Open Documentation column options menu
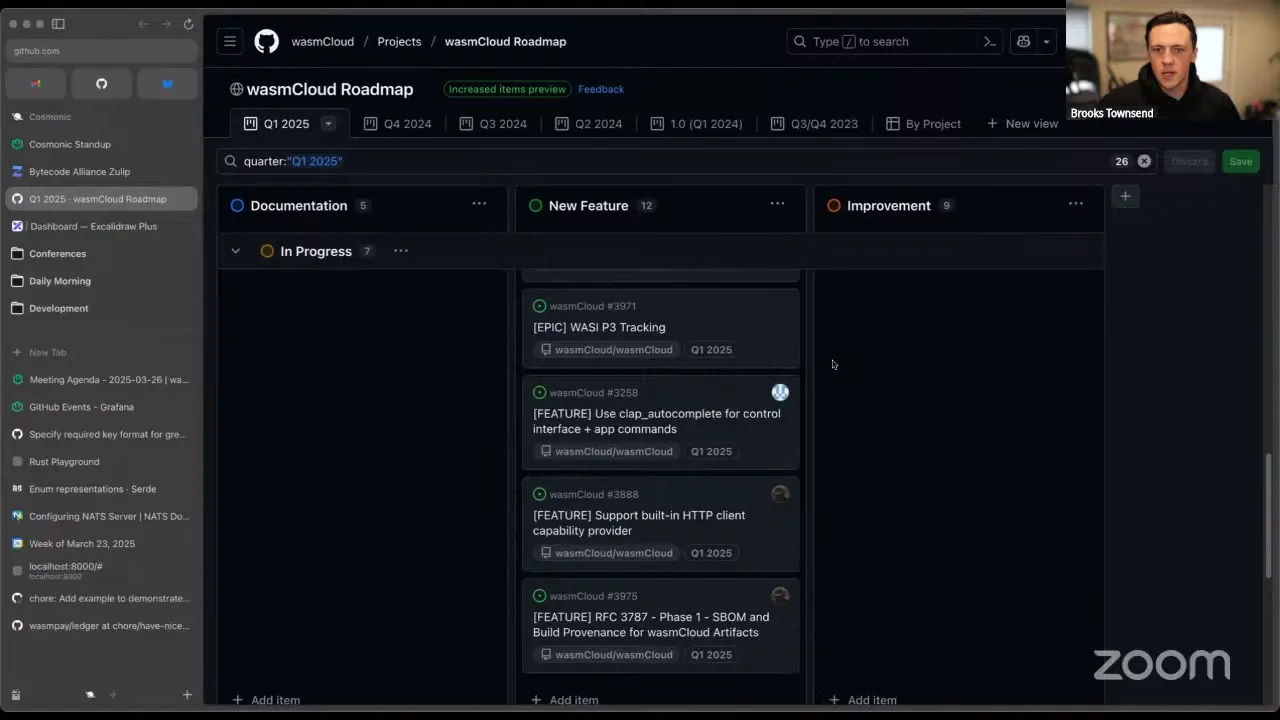 tap(479, 204)
